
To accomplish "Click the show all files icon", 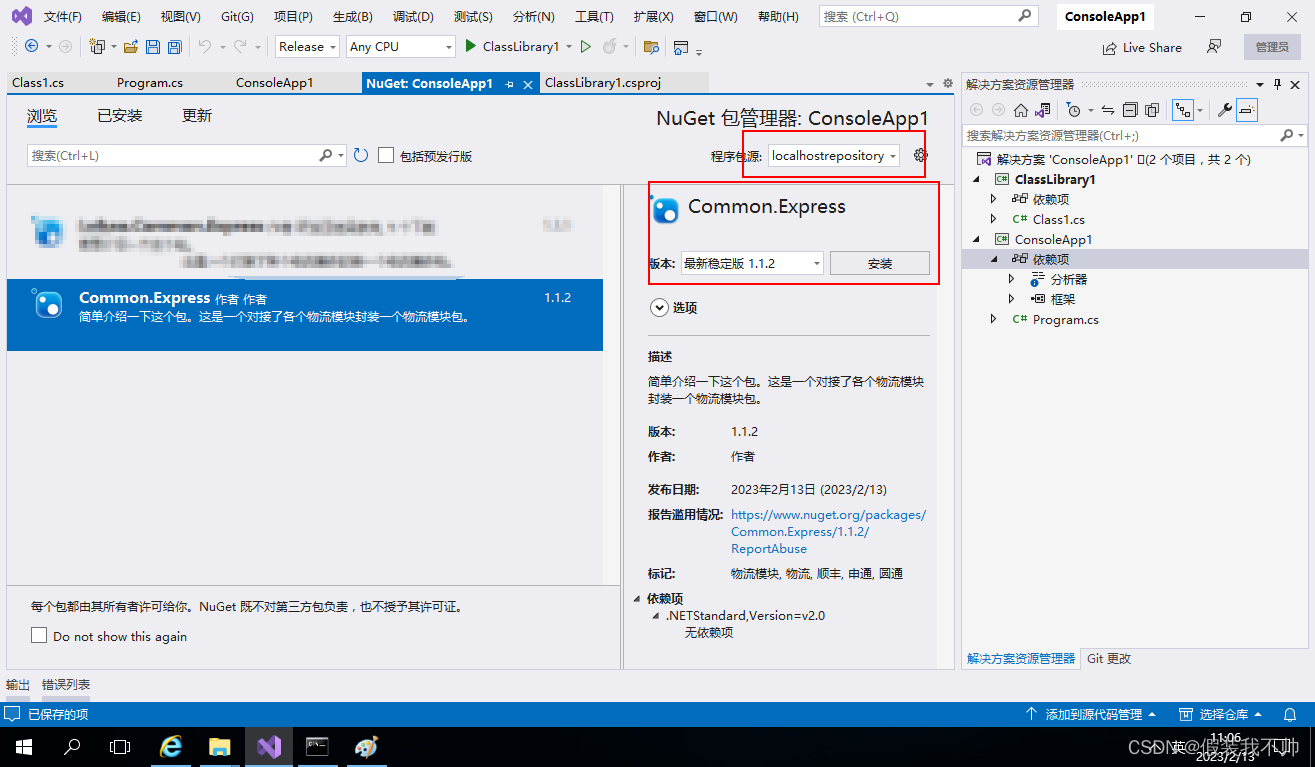I will coord(1152,110).
